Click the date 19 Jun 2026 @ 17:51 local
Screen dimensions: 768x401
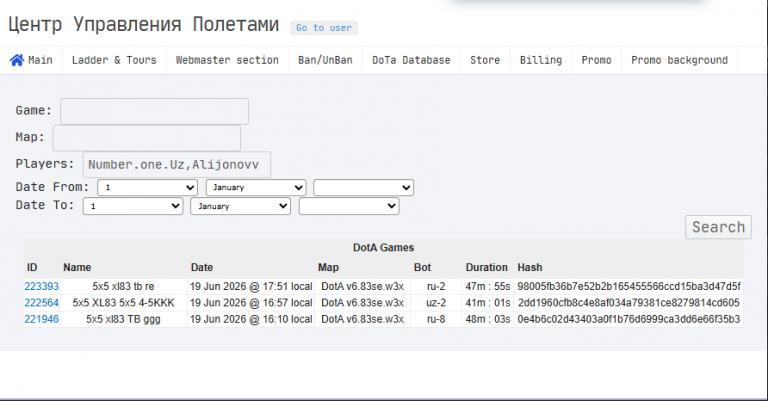[x=251, y=286]
